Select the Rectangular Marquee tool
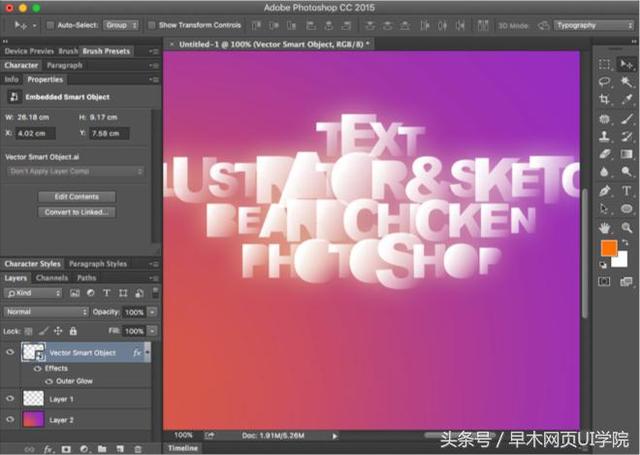The image size is (640, 455). click(x=604, y=64)
